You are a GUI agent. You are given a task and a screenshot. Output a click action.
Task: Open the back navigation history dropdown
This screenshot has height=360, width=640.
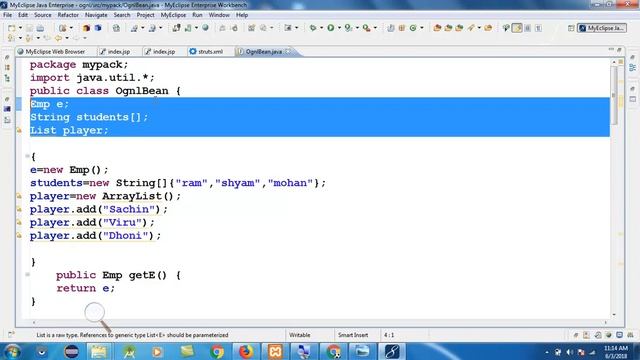(x=67, y=38)
